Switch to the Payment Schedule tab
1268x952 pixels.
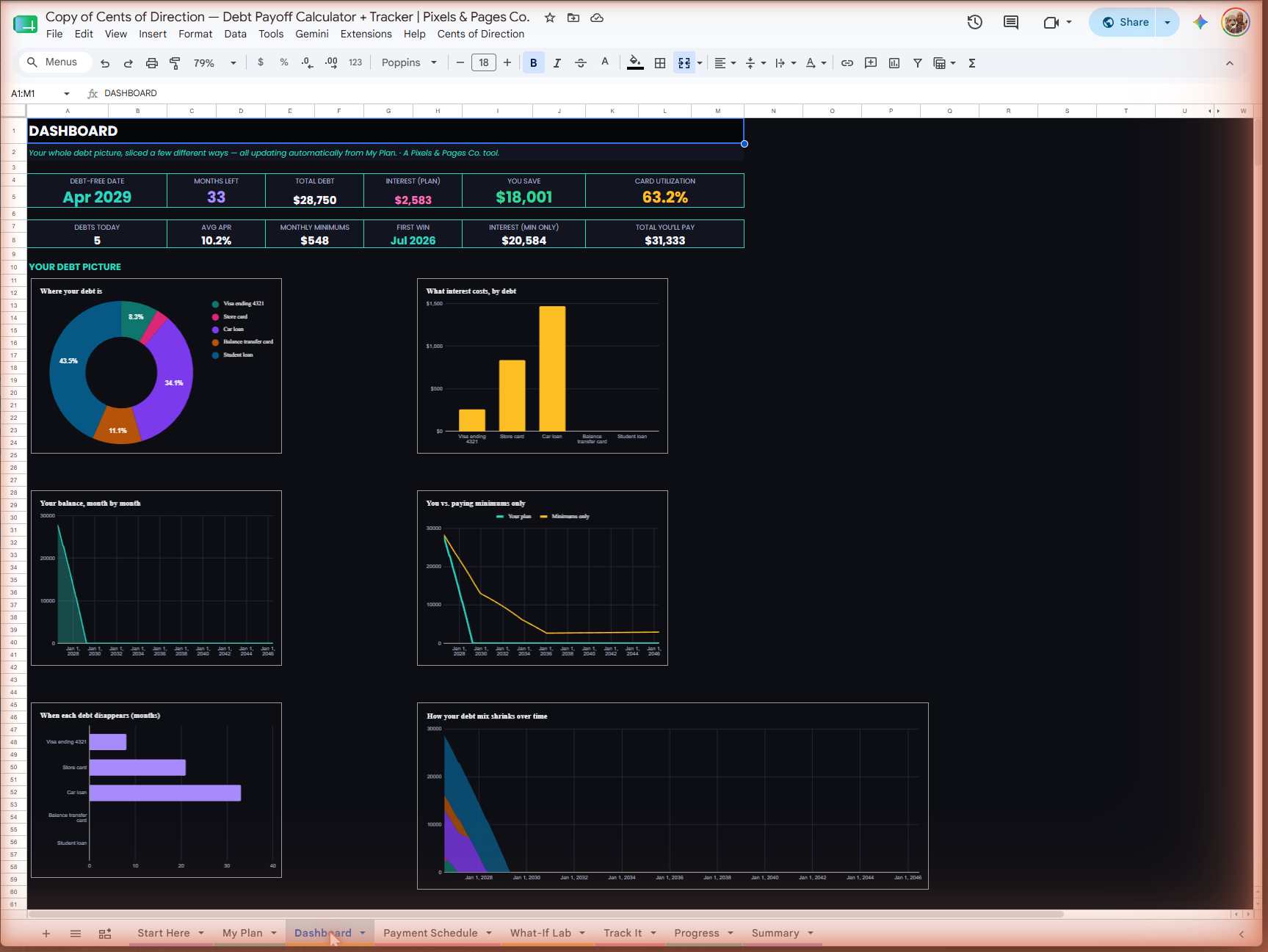click(430, 933)
